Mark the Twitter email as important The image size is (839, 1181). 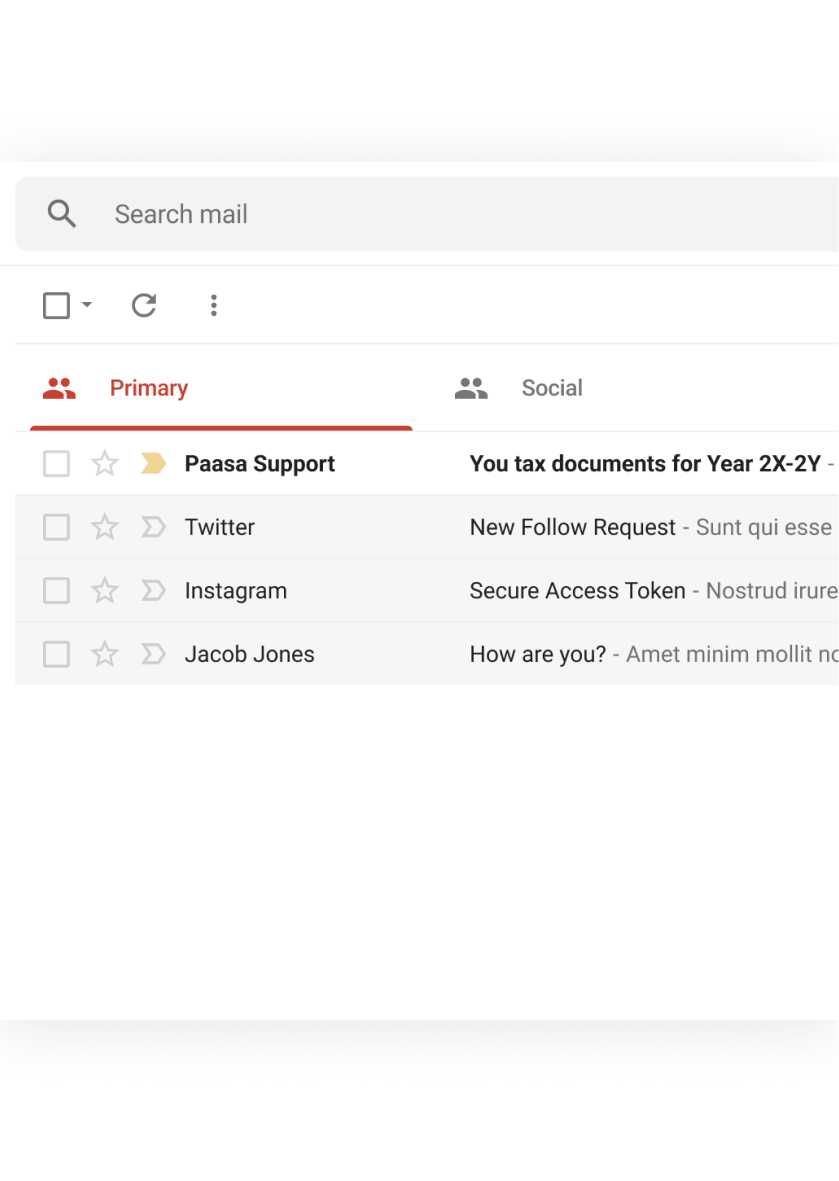(153, 526)
